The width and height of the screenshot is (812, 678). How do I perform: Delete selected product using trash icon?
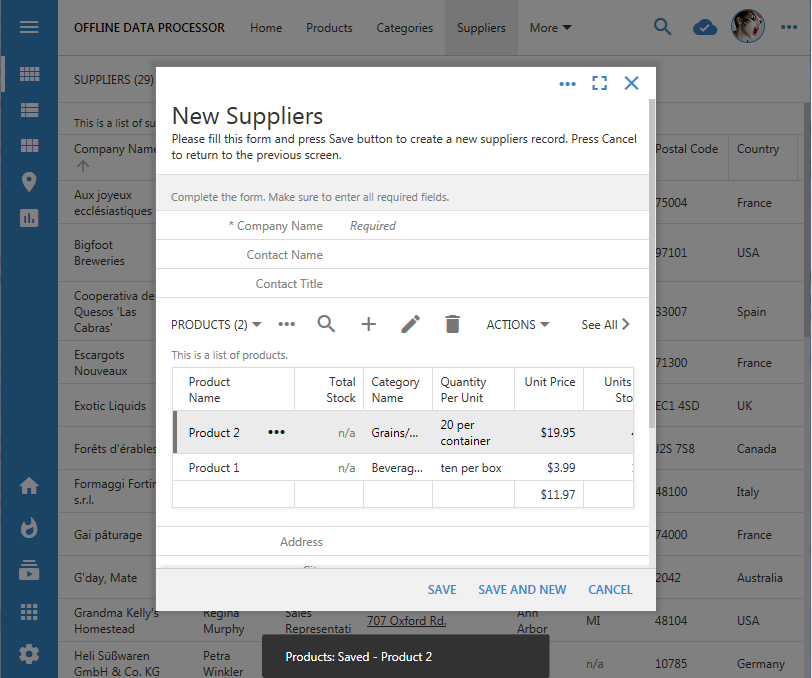tap(452, 324)
